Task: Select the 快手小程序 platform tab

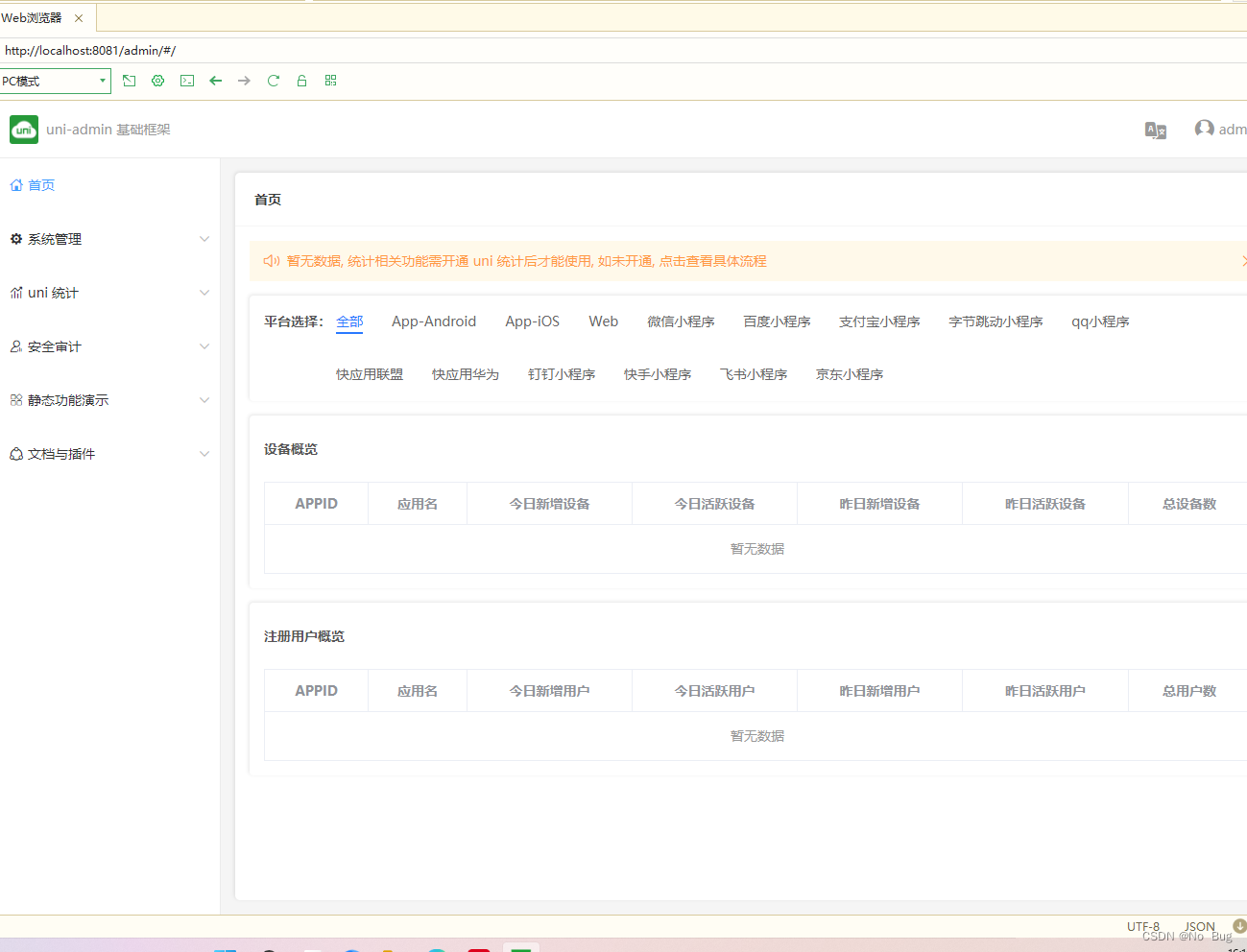Action: click(x=658, y=374)
